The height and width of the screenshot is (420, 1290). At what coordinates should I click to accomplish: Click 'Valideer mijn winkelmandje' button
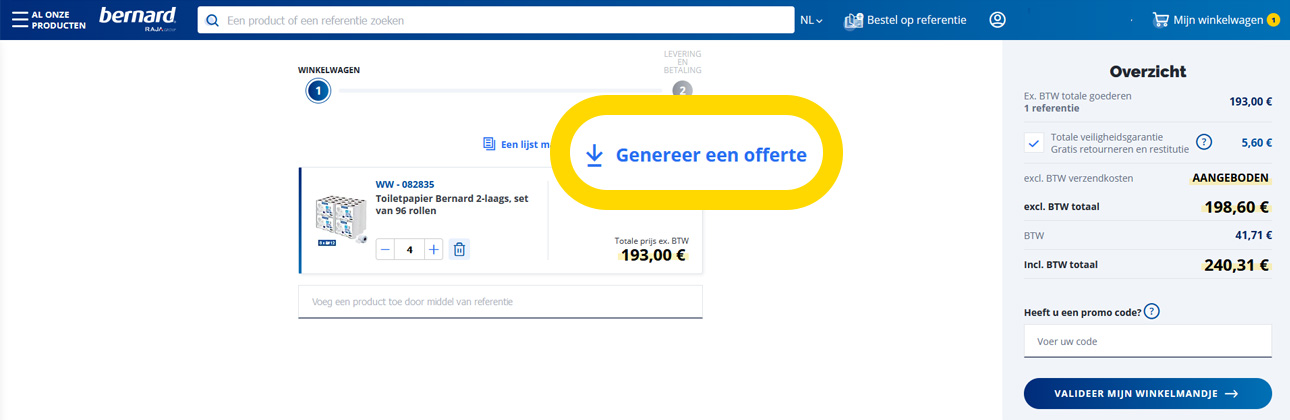(1147, 394)
